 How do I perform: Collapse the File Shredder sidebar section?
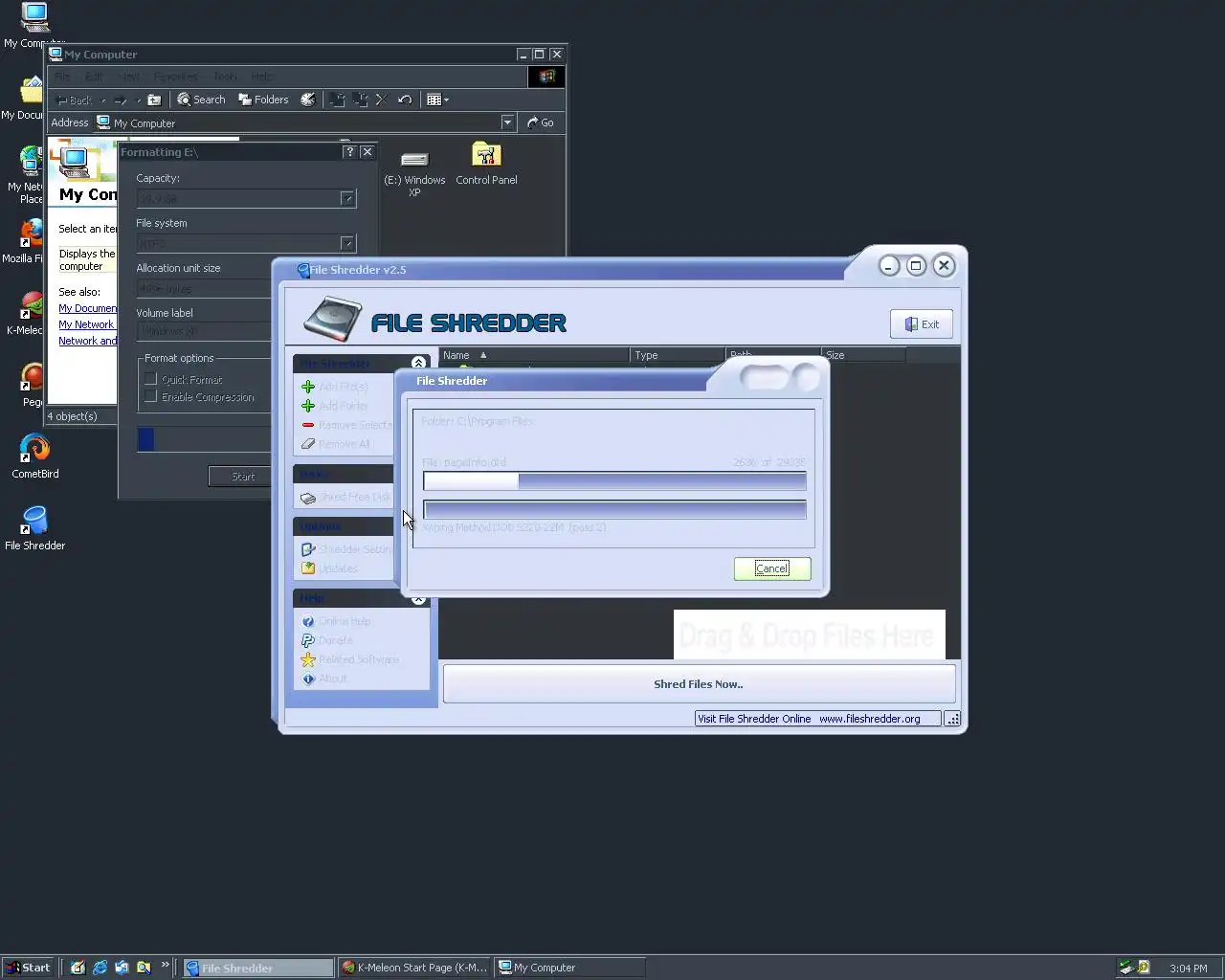click(x=418, y=363)
